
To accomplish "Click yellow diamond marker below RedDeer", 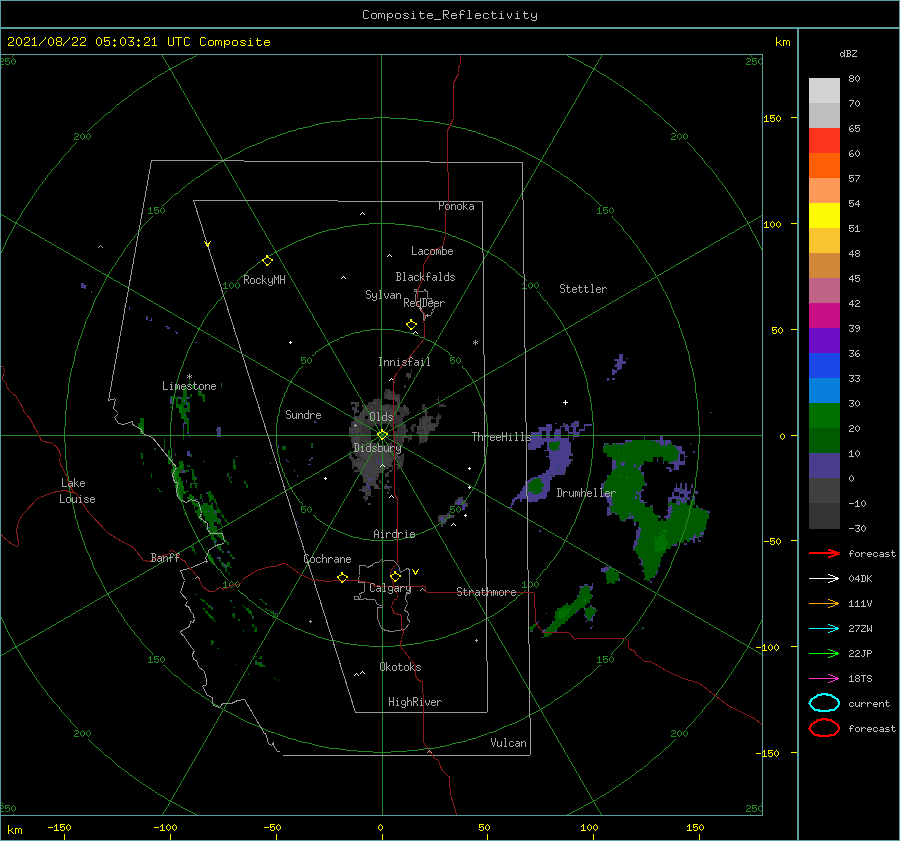I will (x=411, y=324).
